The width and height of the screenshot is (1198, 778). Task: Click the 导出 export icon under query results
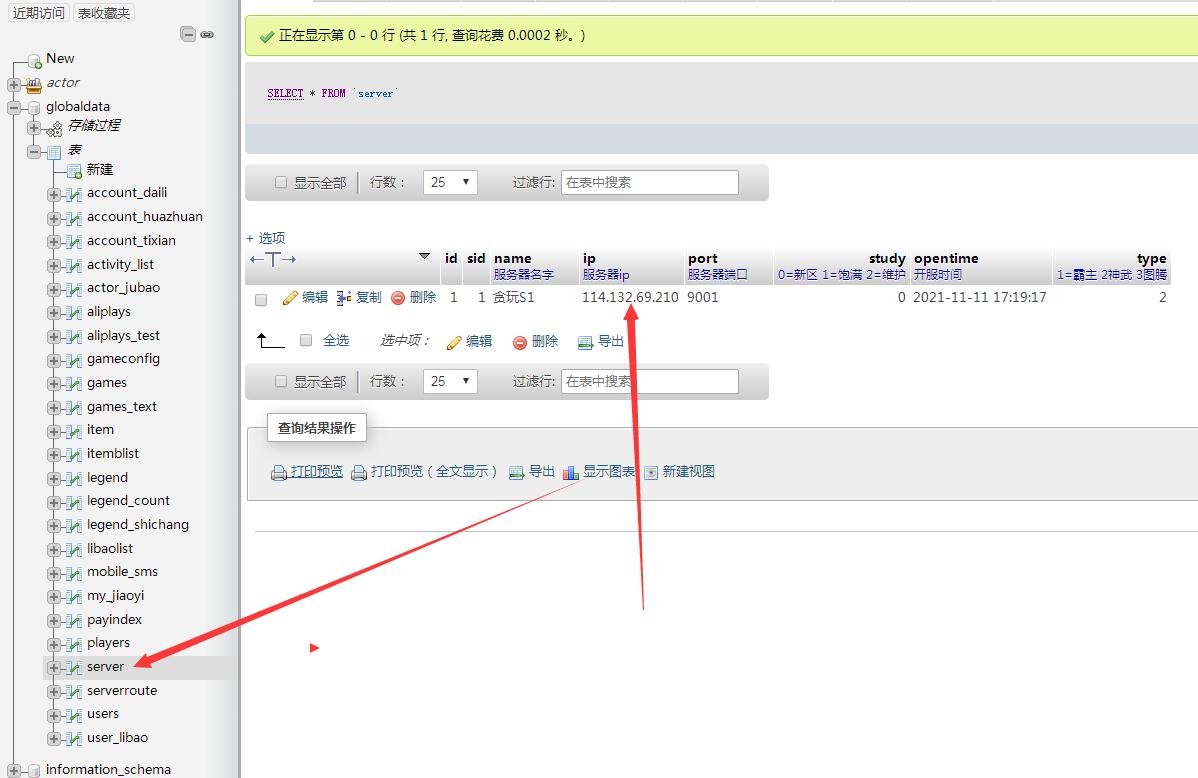[x=516, y=472]
